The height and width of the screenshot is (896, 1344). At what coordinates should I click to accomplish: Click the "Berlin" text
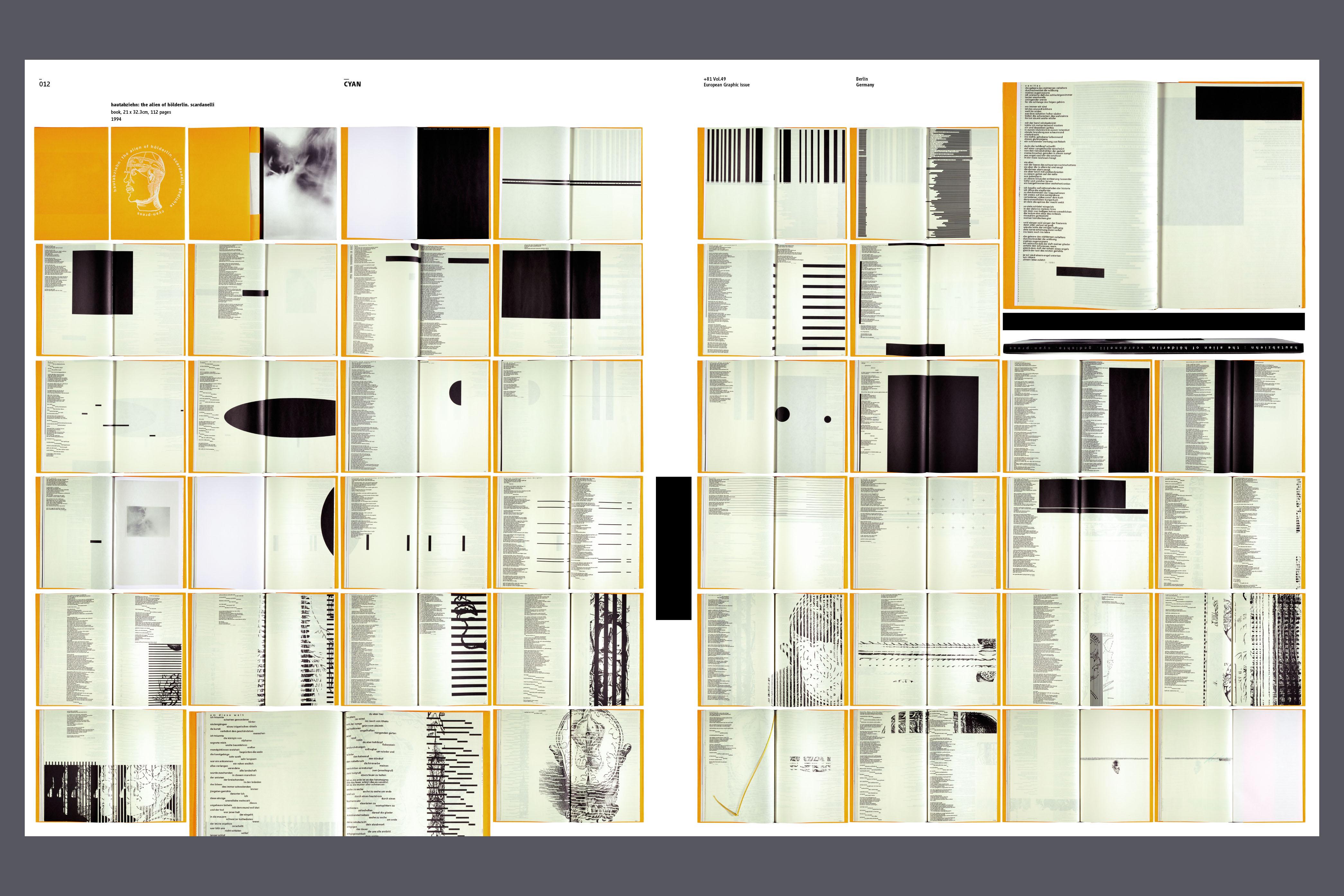click(x=862, y=79)
